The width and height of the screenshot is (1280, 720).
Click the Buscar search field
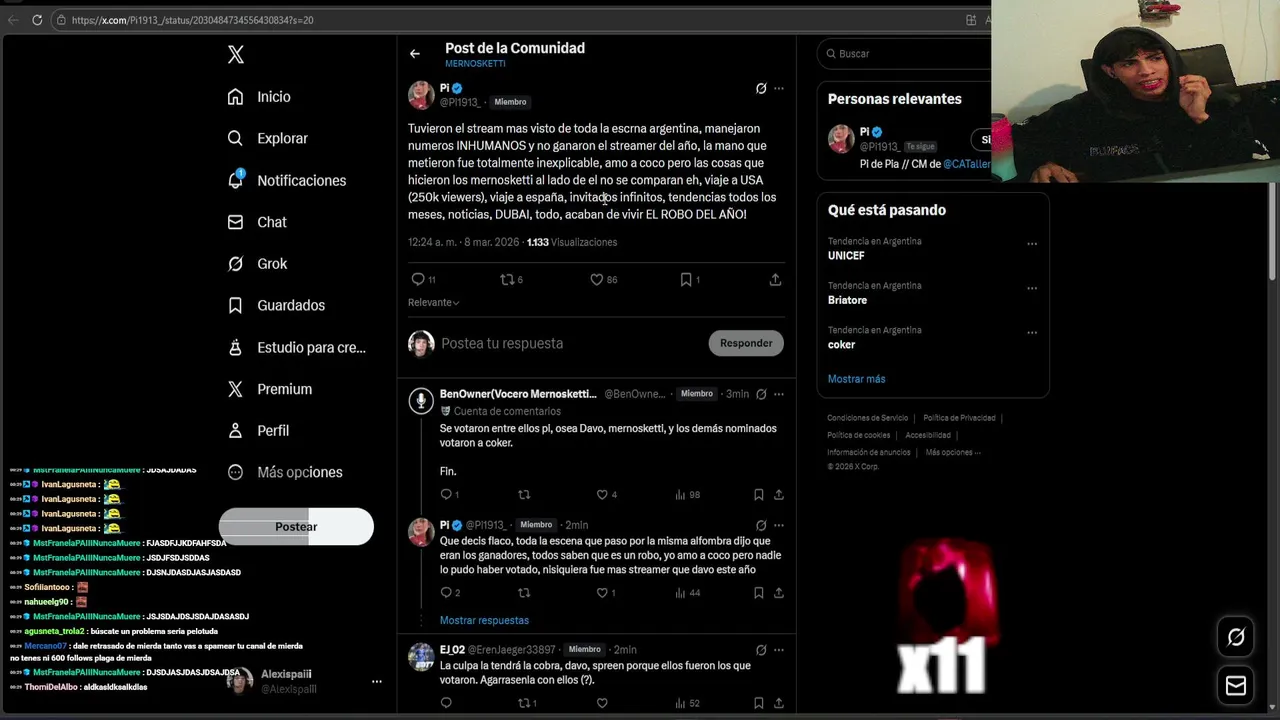(x=905, y=54)
